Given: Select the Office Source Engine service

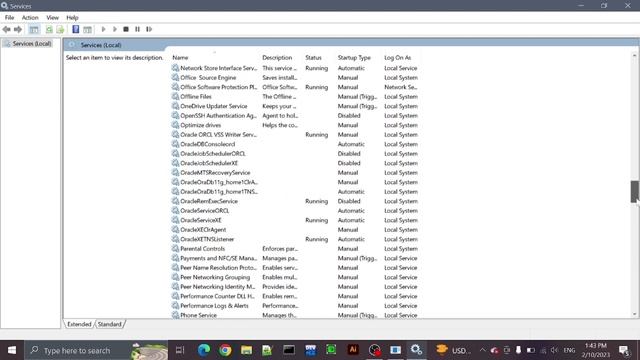Looking at the screenshot, I should click(x=296, y=78).
